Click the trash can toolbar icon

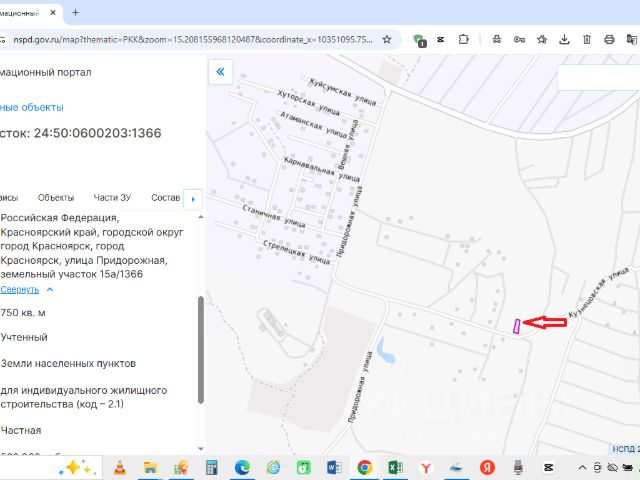[x=587, y=40]
